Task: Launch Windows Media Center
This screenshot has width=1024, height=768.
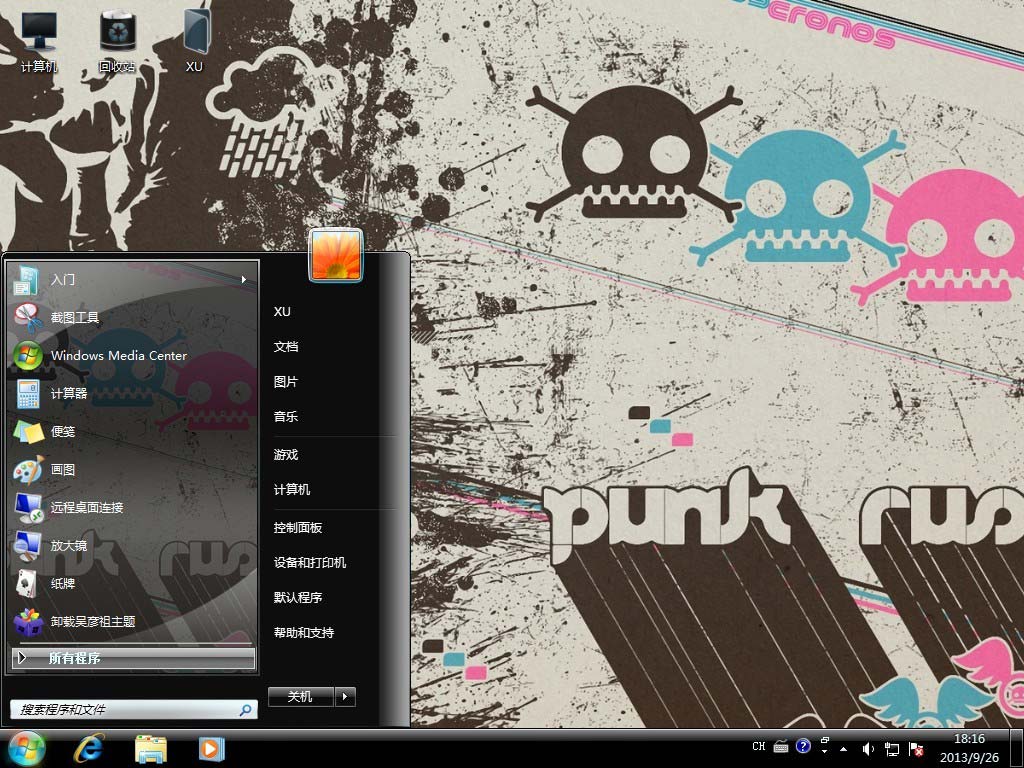Action: [x=118, y=356]
